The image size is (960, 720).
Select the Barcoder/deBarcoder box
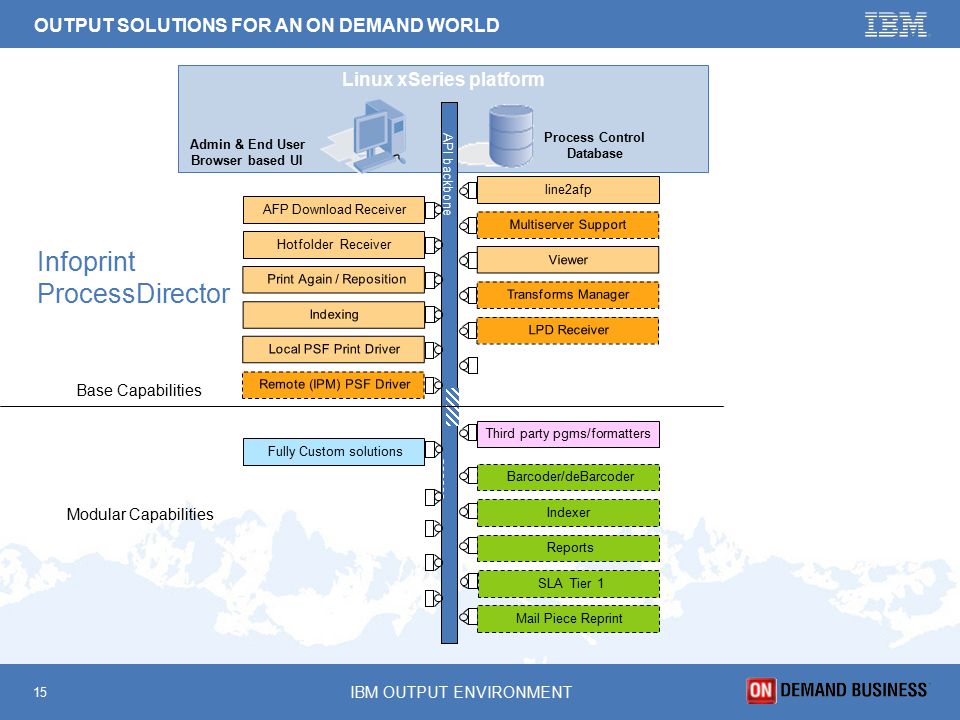(x=568, y=477)
